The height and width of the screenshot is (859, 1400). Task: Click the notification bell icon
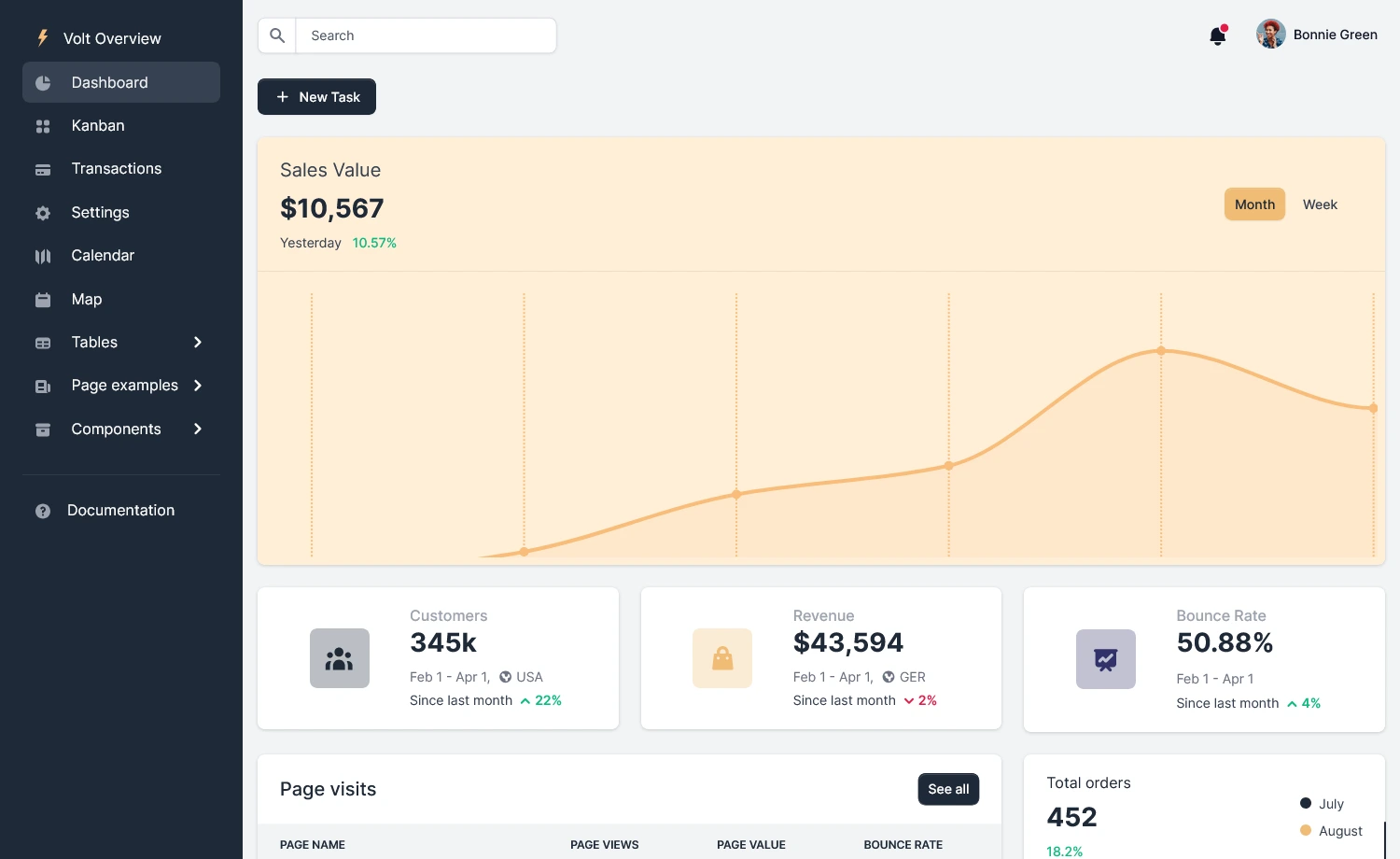[x=1217, y=35]
